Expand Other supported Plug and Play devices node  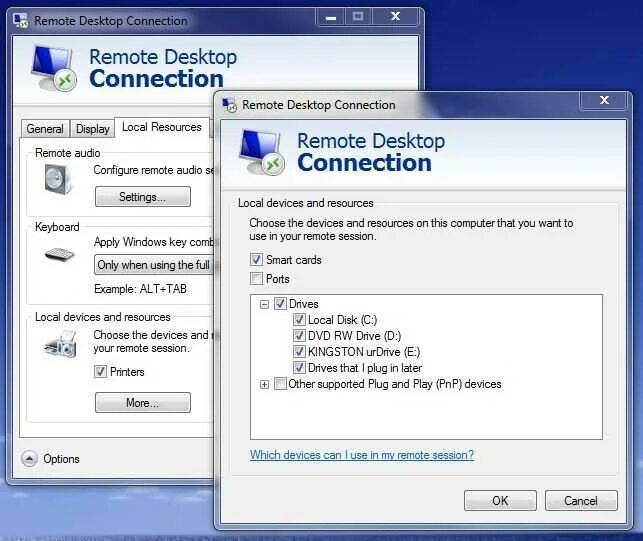coord(264,385)
